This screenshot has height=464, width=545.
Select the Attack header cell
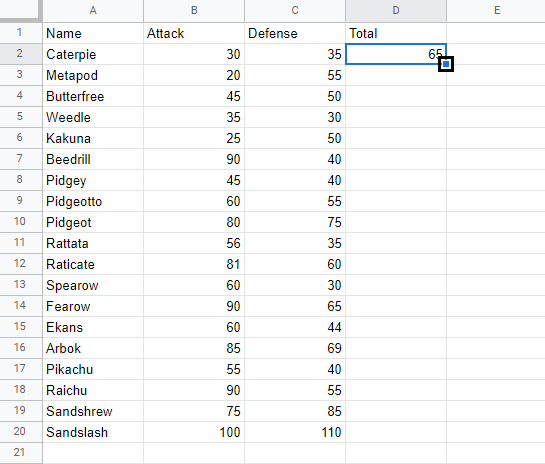[194, 33]
